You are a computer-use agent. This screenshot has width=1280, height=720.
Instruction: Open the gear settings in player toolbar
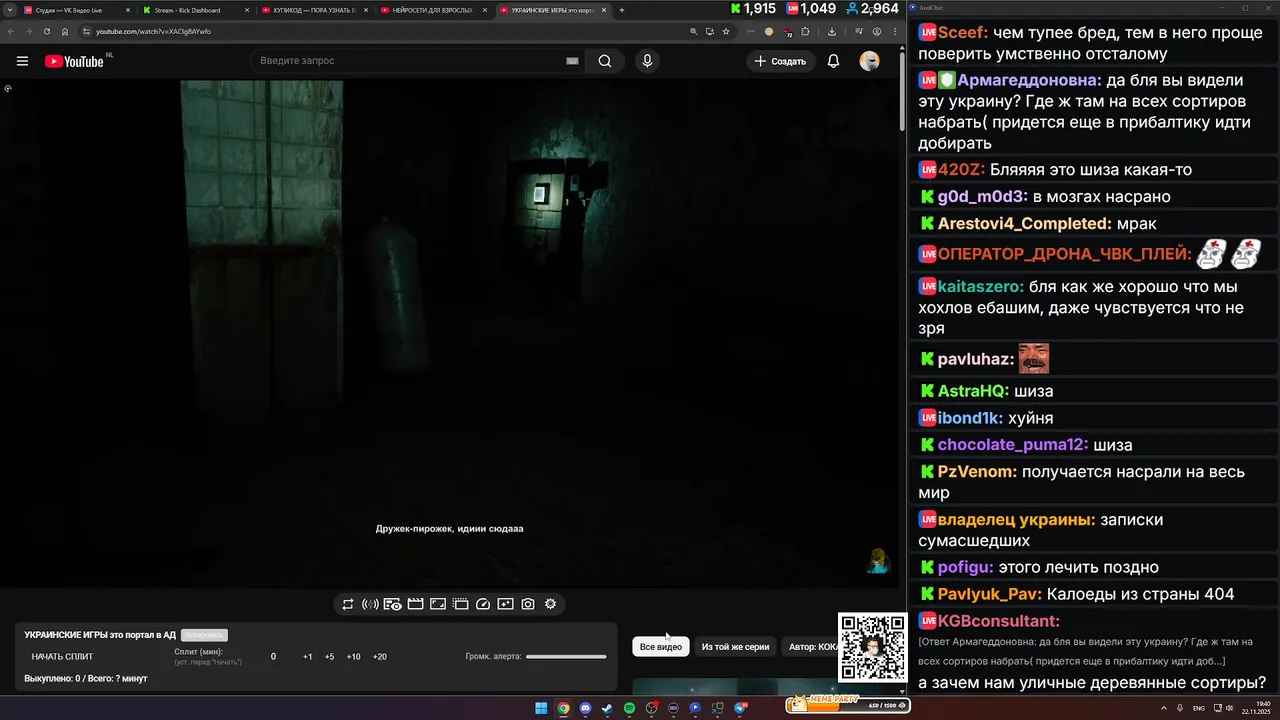550,604
